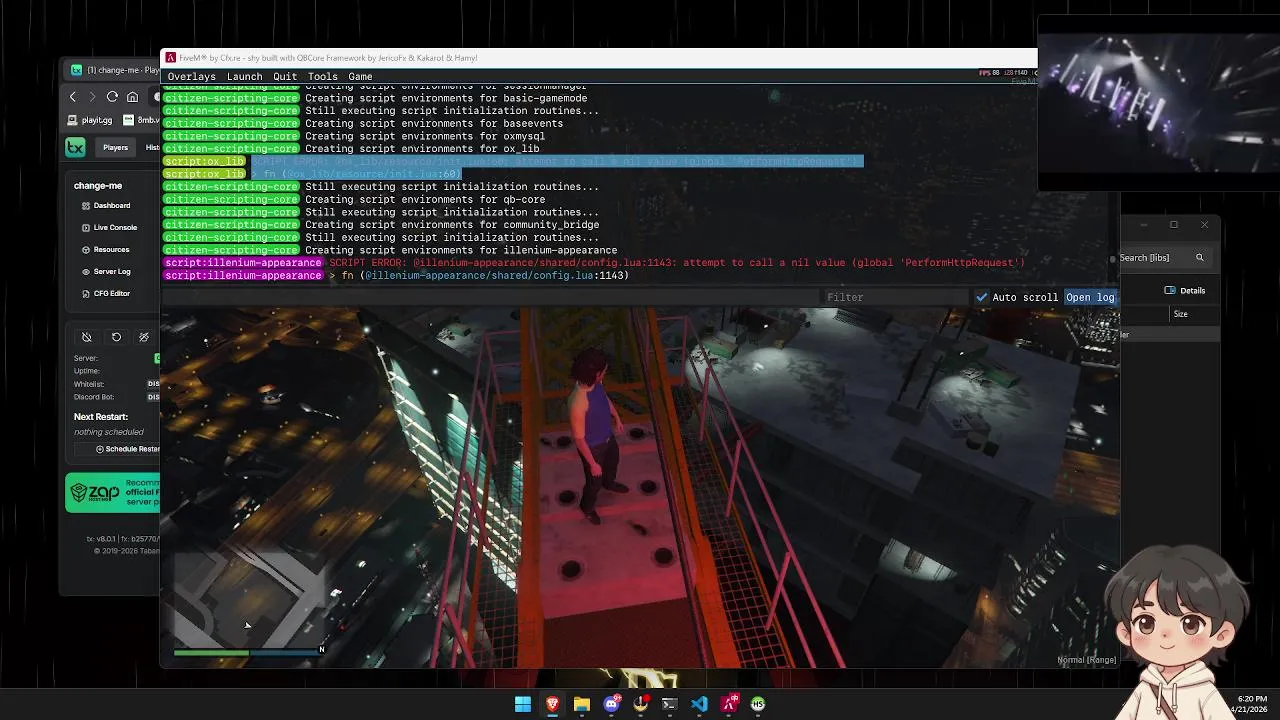The image size is (1280, 720).
Task: Toggle the Details pane button
Action: [x=1185, y=291]
